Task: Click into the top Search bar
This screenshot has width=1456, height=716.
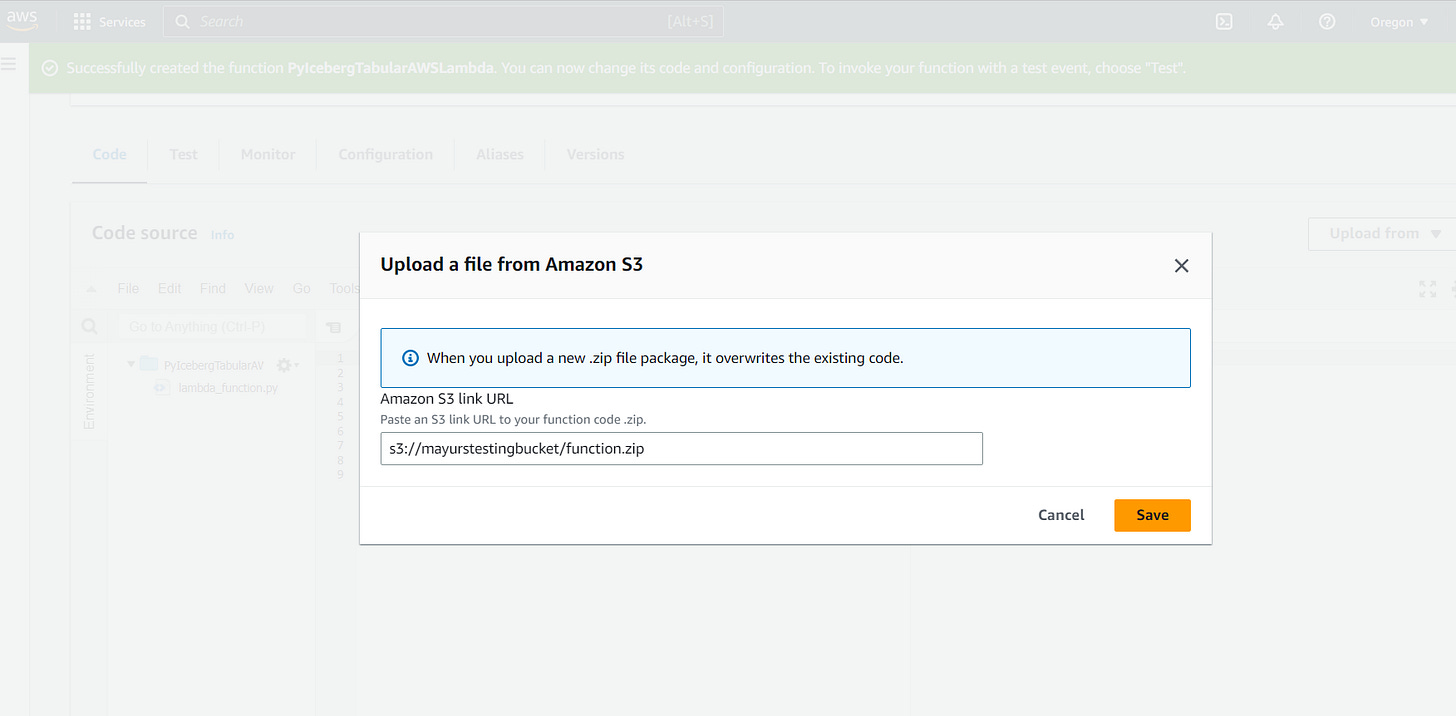Action: tap(443, 21)
